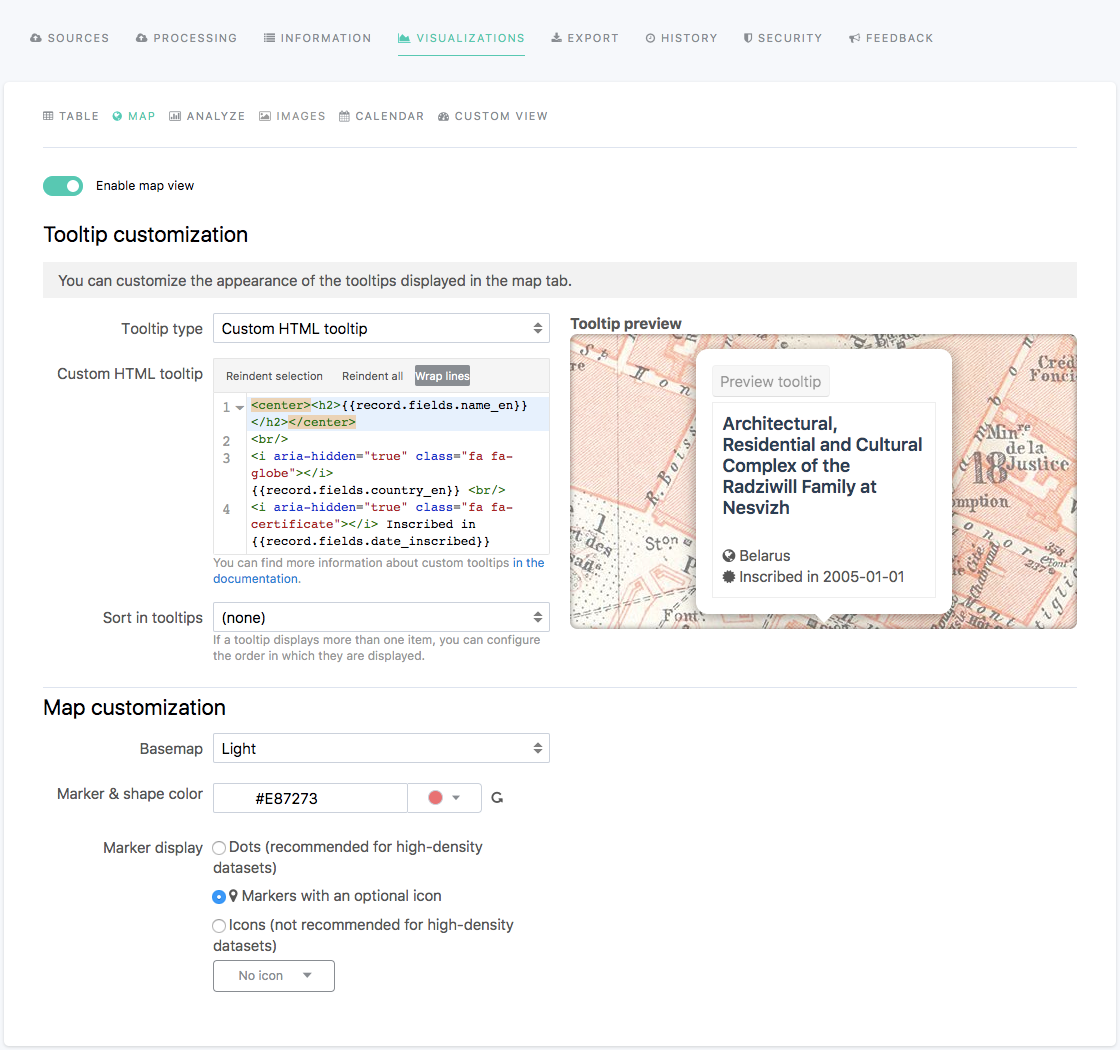This screenshot has height=1050, width=1120.
Task: Click the reset color icon beside the swatch
Action: [x=497, y=798]
